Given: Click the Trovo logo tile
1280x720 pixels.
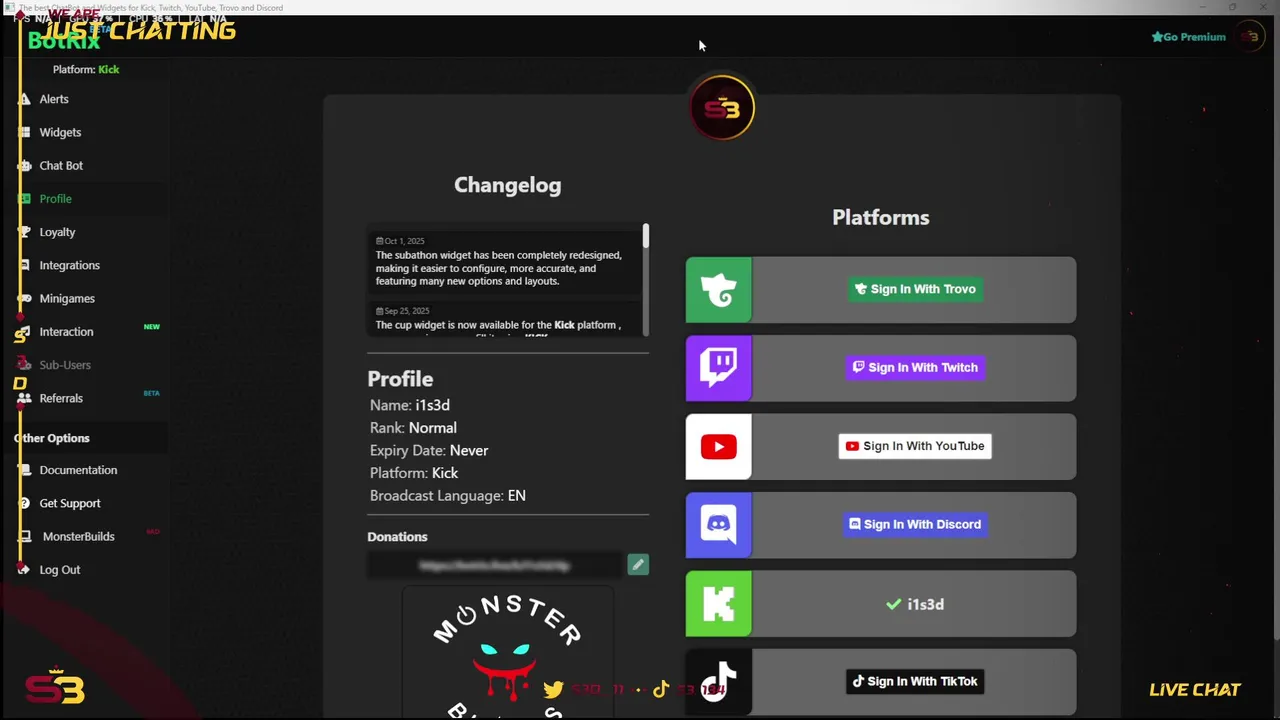Looking at the screenshot, I should point(718,290).
